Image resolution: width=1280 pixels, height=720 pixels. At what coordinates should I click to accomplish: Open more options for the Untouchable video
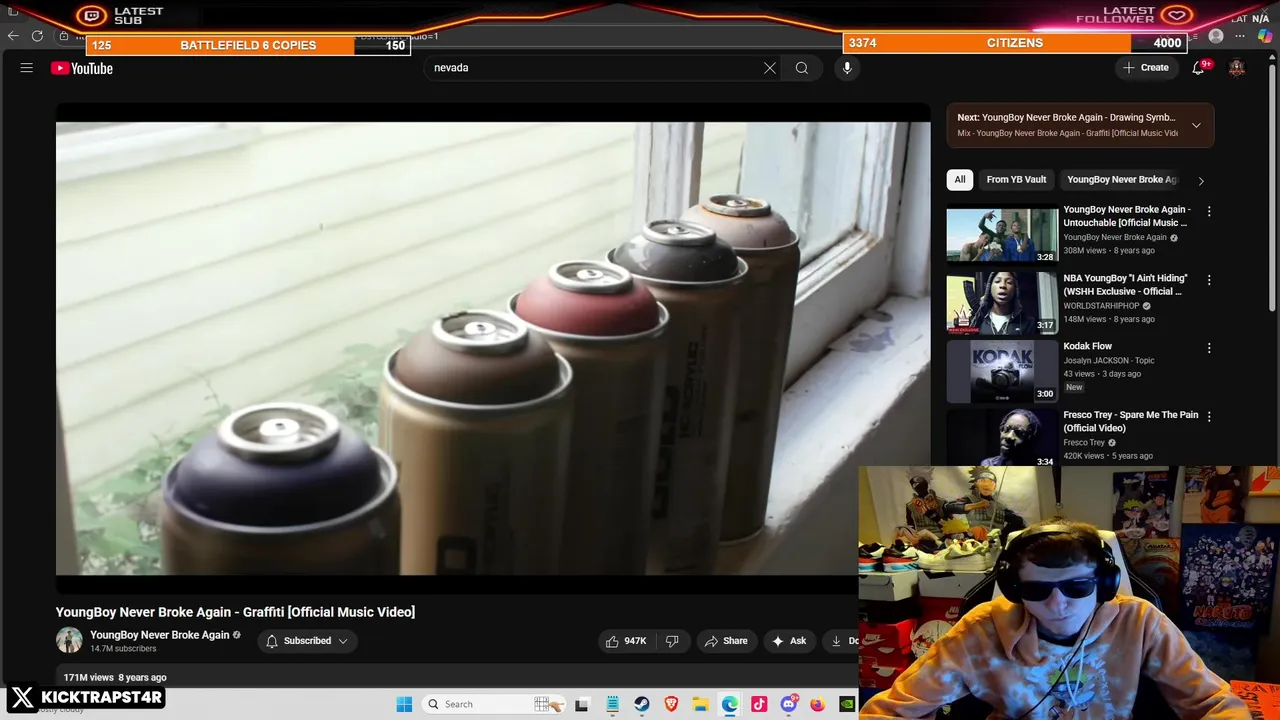(1209, 211)
